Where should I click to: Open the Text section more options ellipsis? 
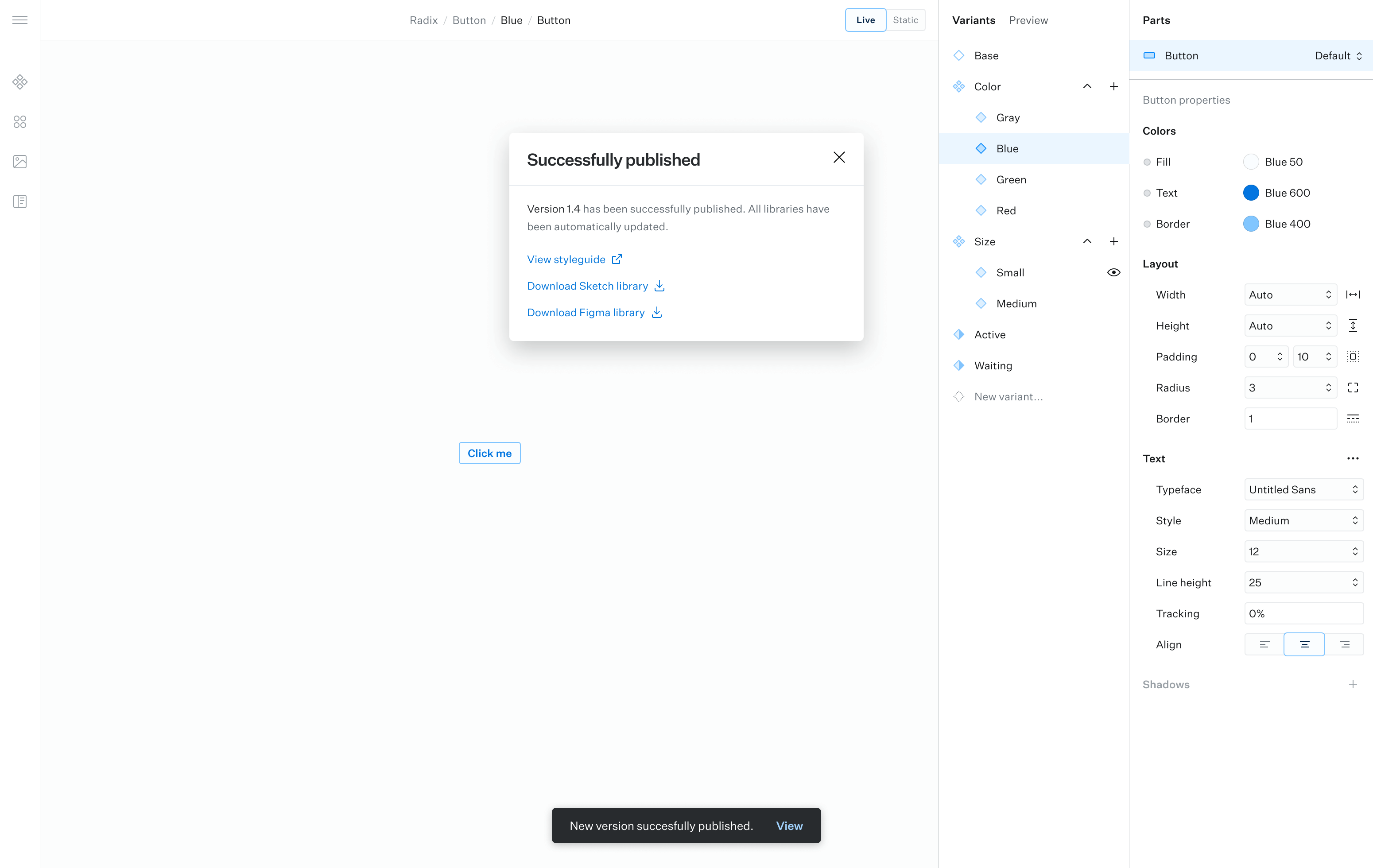[1353, 458]
